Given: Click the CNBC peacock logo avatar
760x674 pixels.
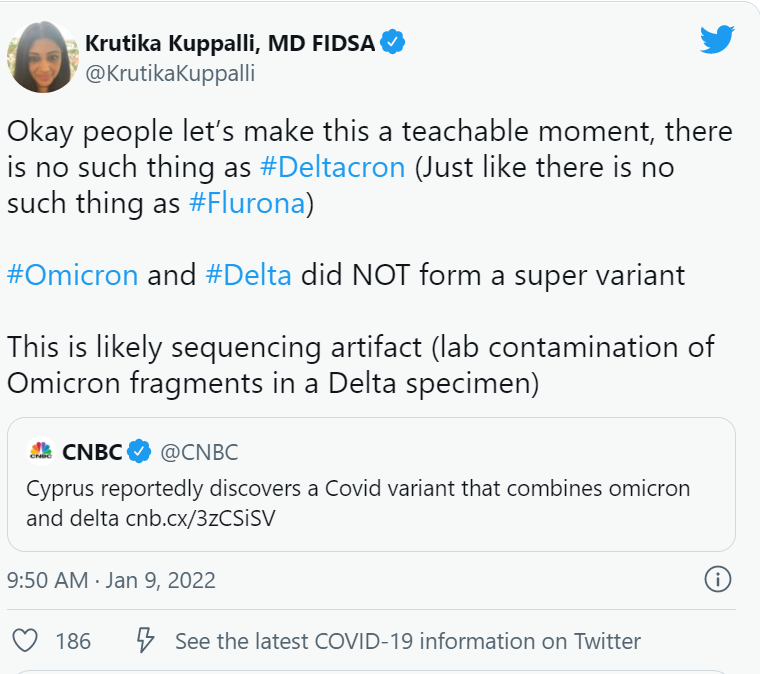Looking at the screenshot, I should [x=41, y=452].
